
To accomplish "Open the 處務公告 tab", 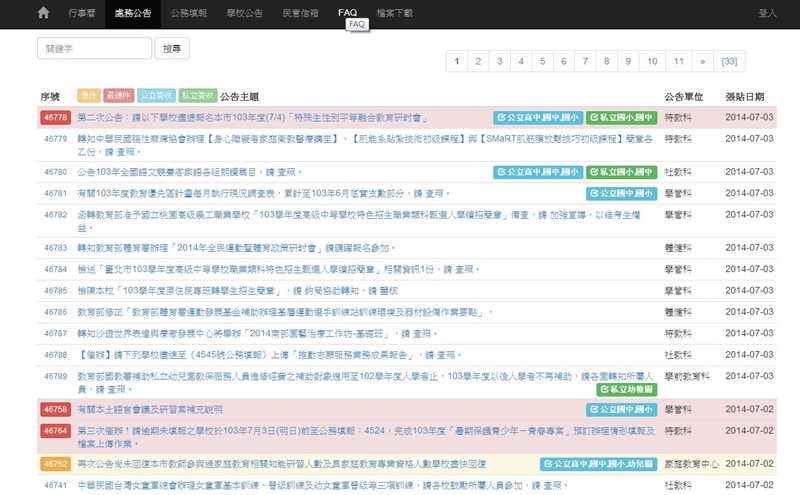I will pos(133,13).
